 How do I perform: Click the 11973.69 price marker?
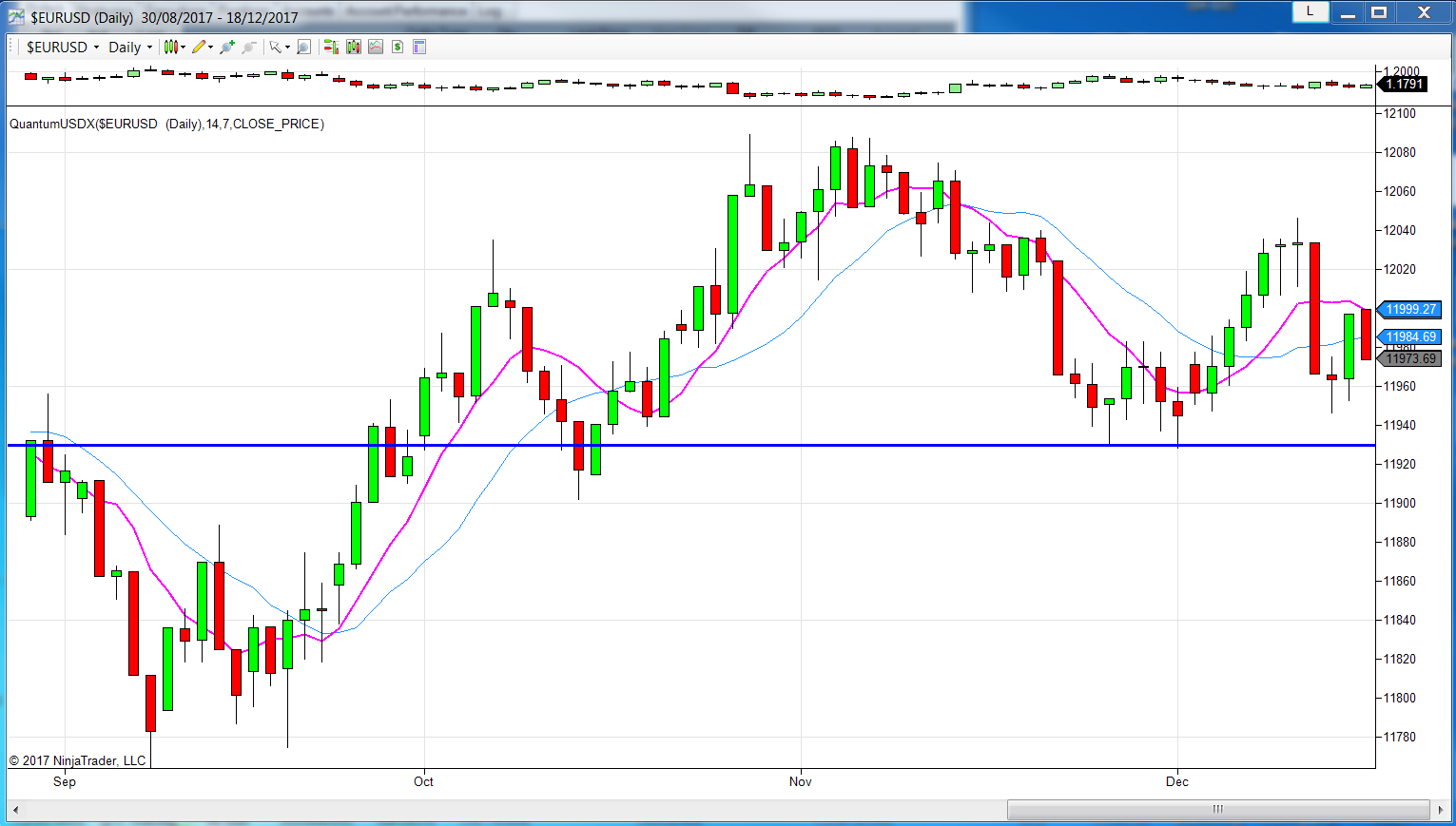click(x=1411, y=358)
